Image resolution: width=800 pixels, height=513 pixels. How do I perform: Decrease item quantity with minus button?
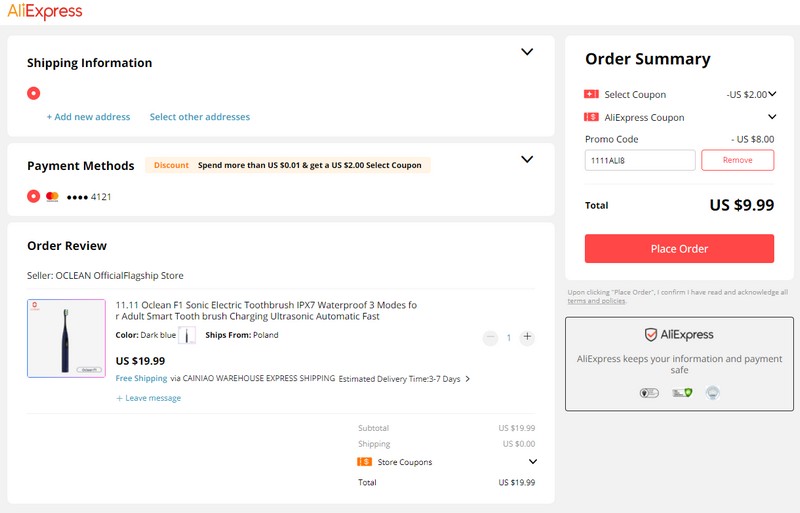(490, 337)
